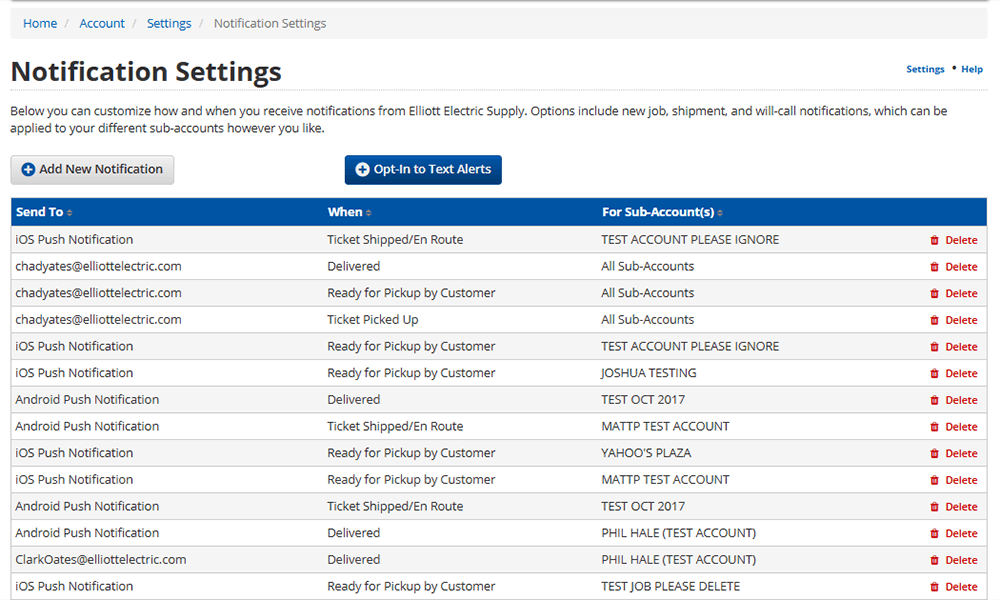
Task: Delete Ticket Shipped TEST OCT 2017 notification
Action: 954,507
